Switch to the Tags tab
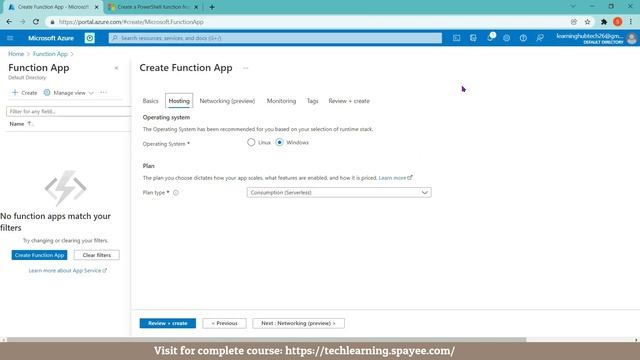640x360 pixels. tap(312, 101)
